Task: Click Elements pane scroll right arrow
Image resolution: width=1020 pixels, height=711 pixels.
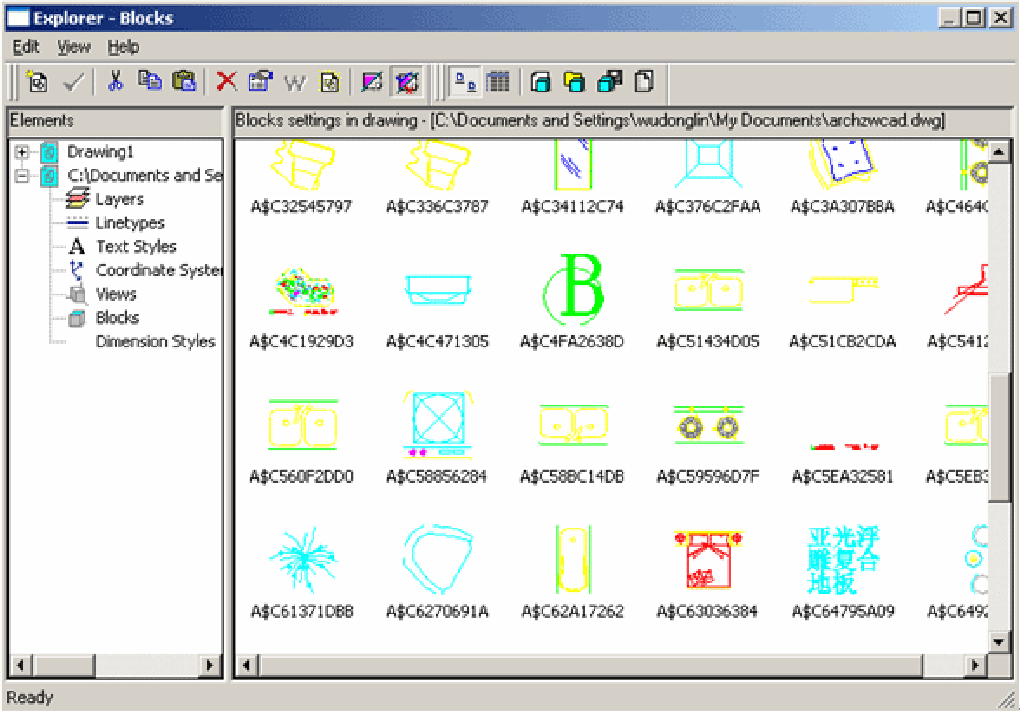Action: point(209,665)
